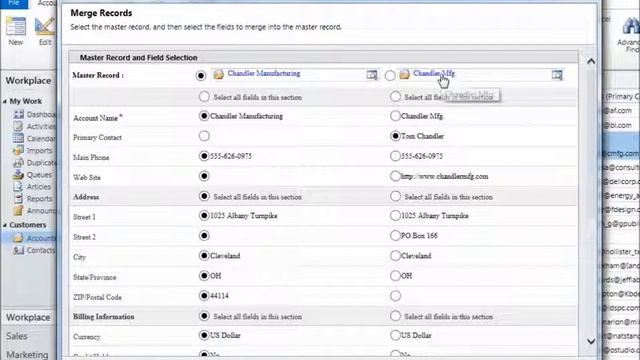The width and height of the screenshot is (640, 360).
Task: Select ZIP/Postal Code 44114 radio button
Action: (x=204, y=296)
